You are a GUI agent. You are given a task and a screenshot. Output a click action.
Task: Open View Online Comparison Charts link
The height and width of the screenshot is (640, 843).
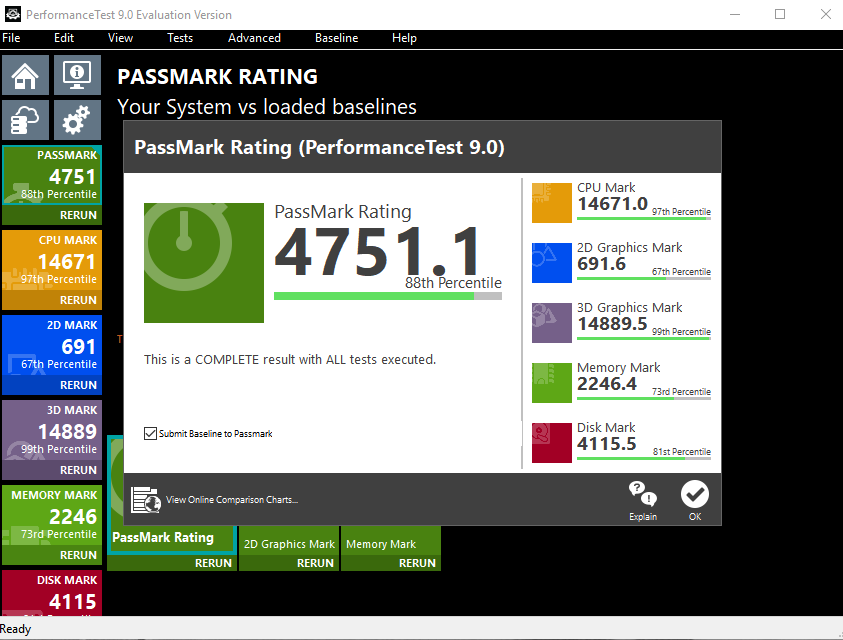coord(232,500)
